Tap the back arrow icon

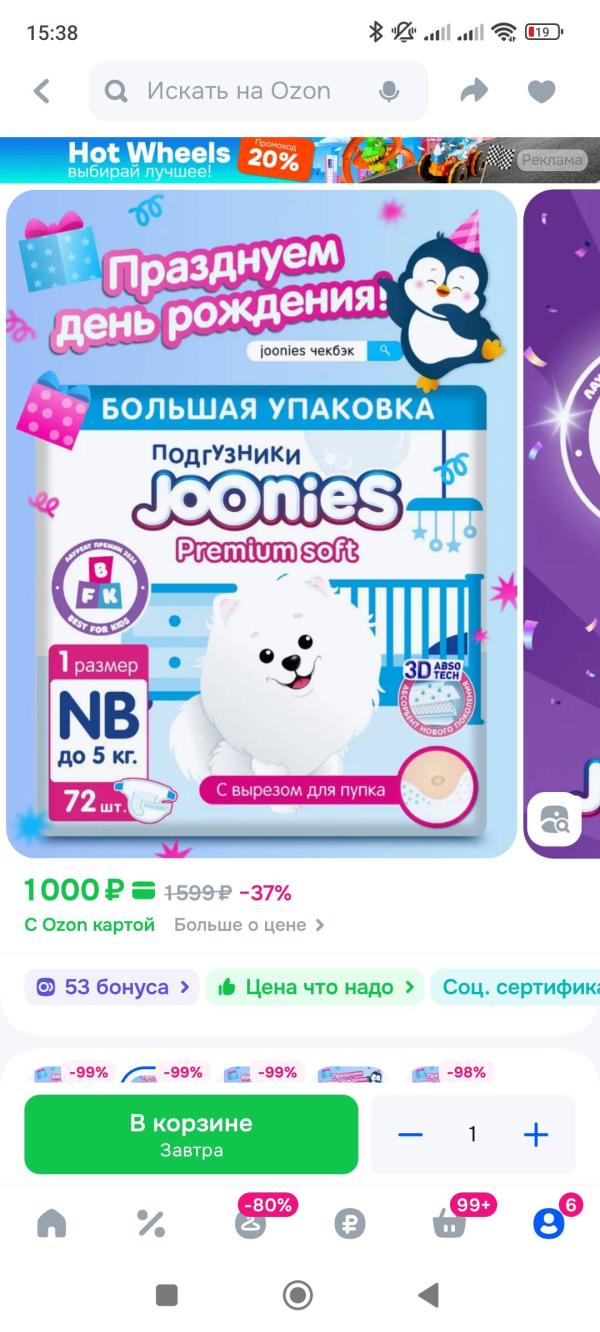[x=41, y=91]
